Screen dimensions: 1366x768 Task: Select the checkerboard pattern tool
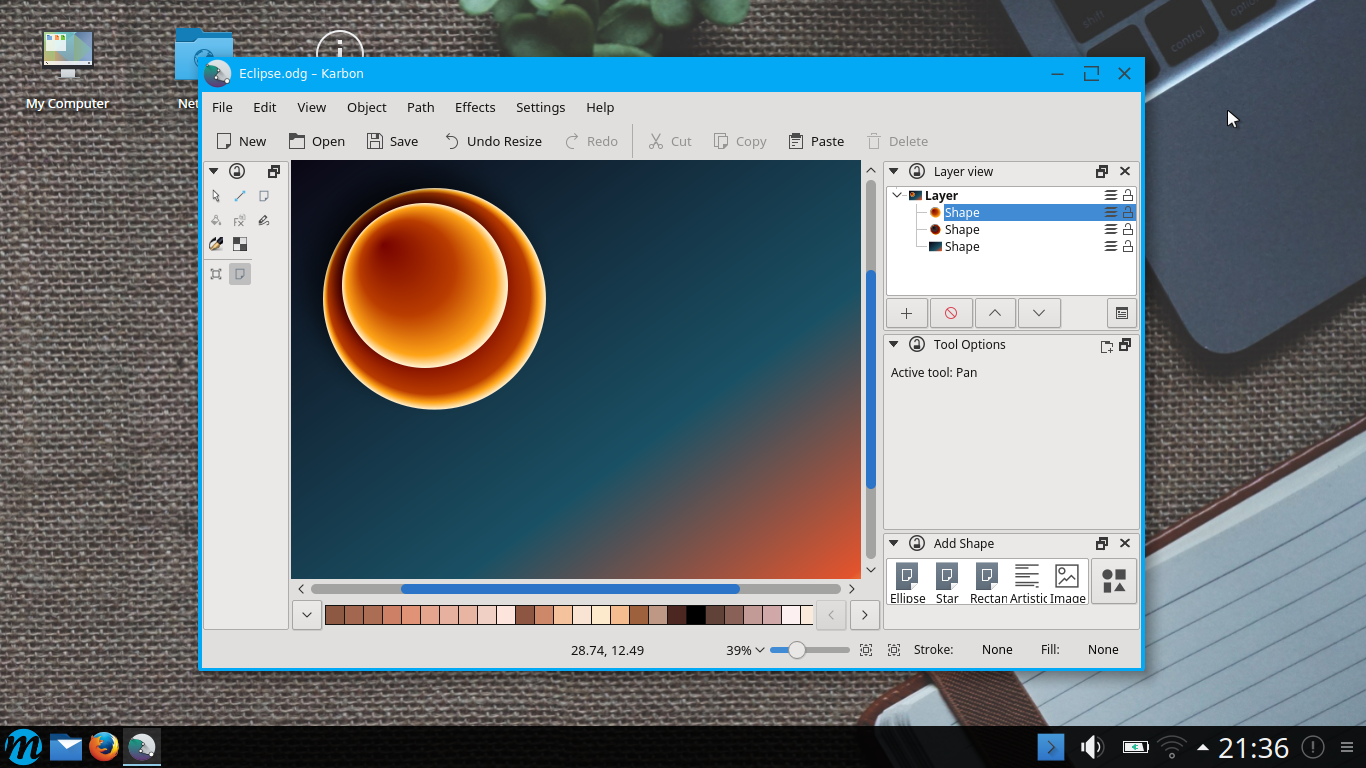[x=240, y=244]
